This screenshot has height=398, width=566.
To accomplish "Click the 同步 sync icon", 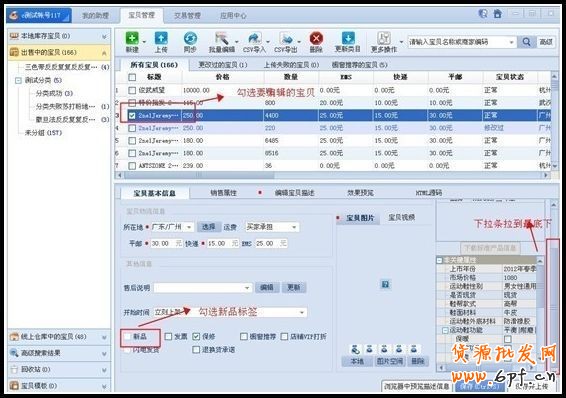I will [x=190, y=38].
